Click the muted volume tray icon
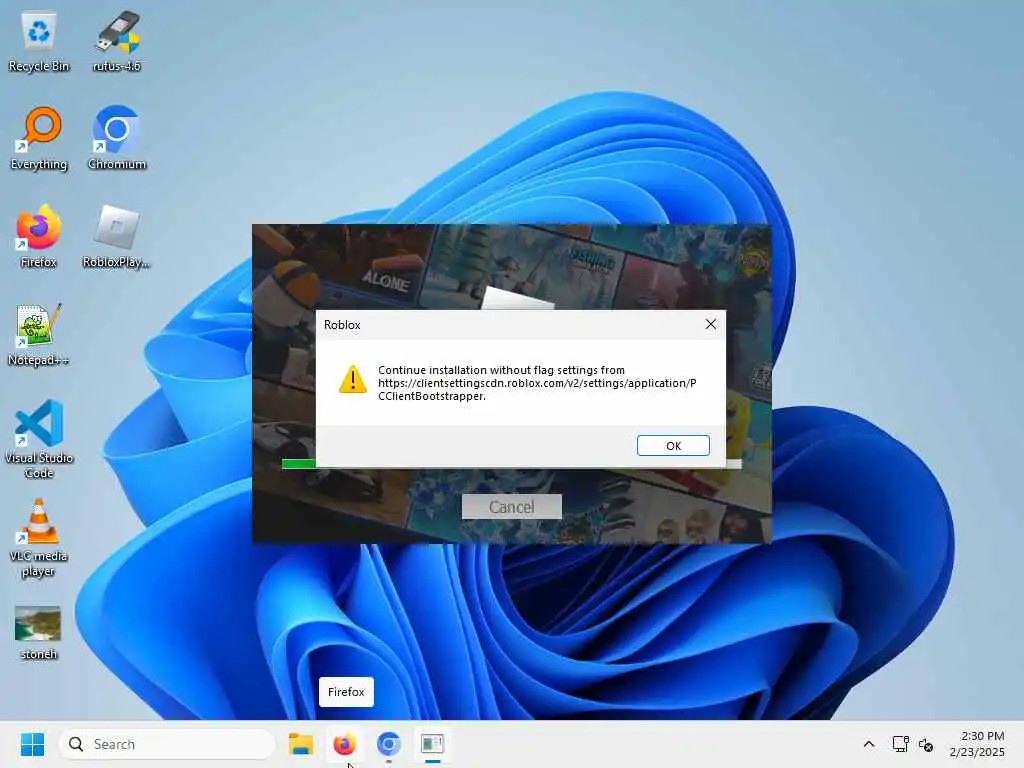Viewport: 1024px width, 768px height. (925, 744)
